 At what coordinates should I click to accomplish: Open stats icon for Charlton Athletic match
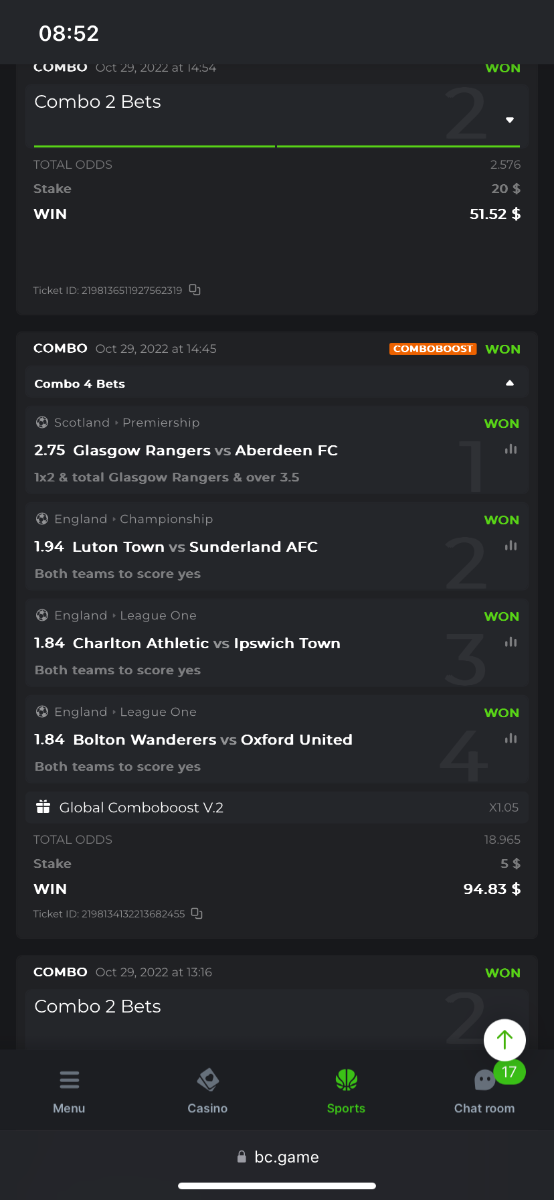[x=511, y=642]
